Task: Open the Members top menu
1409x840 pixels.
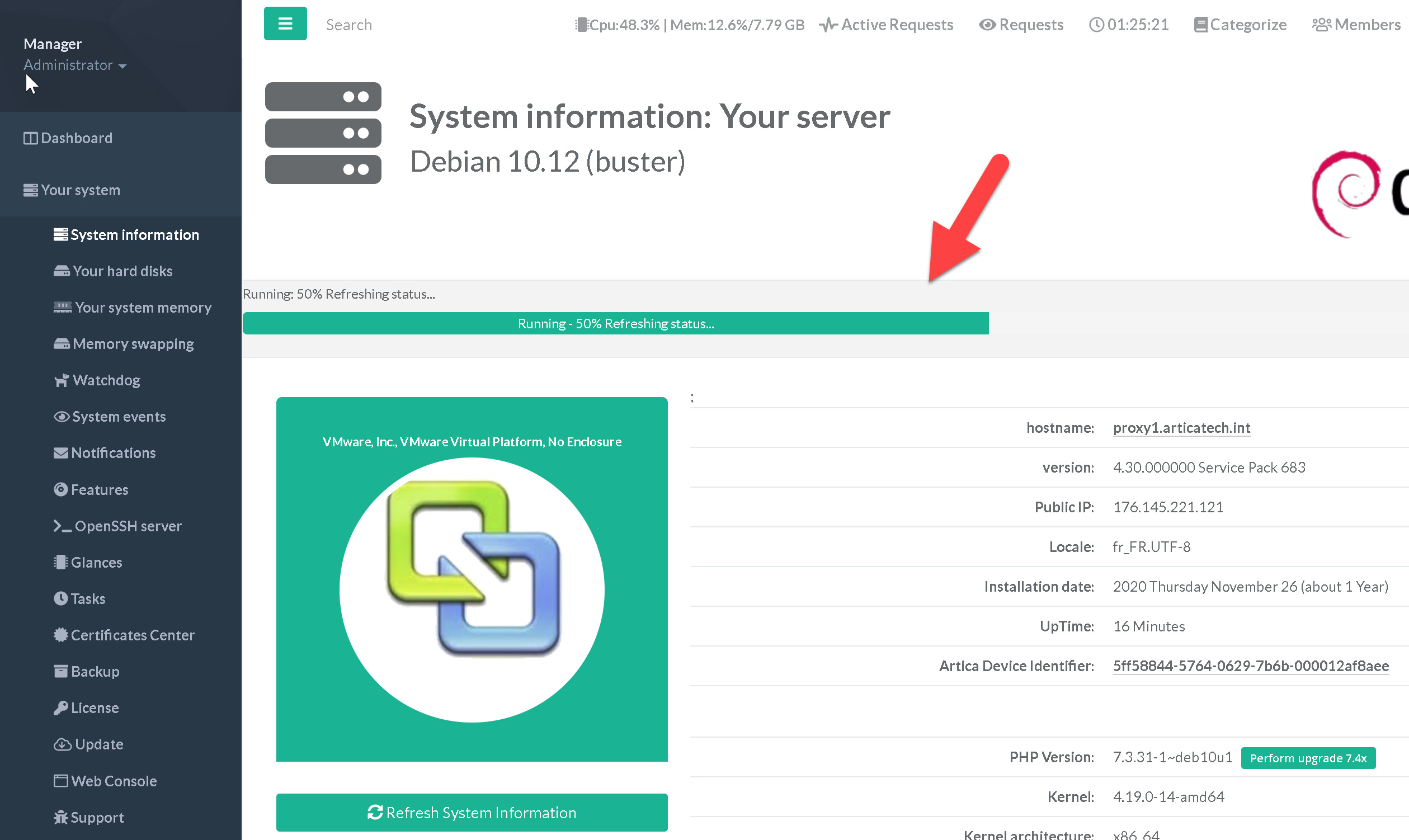Action: [1356, 25]
